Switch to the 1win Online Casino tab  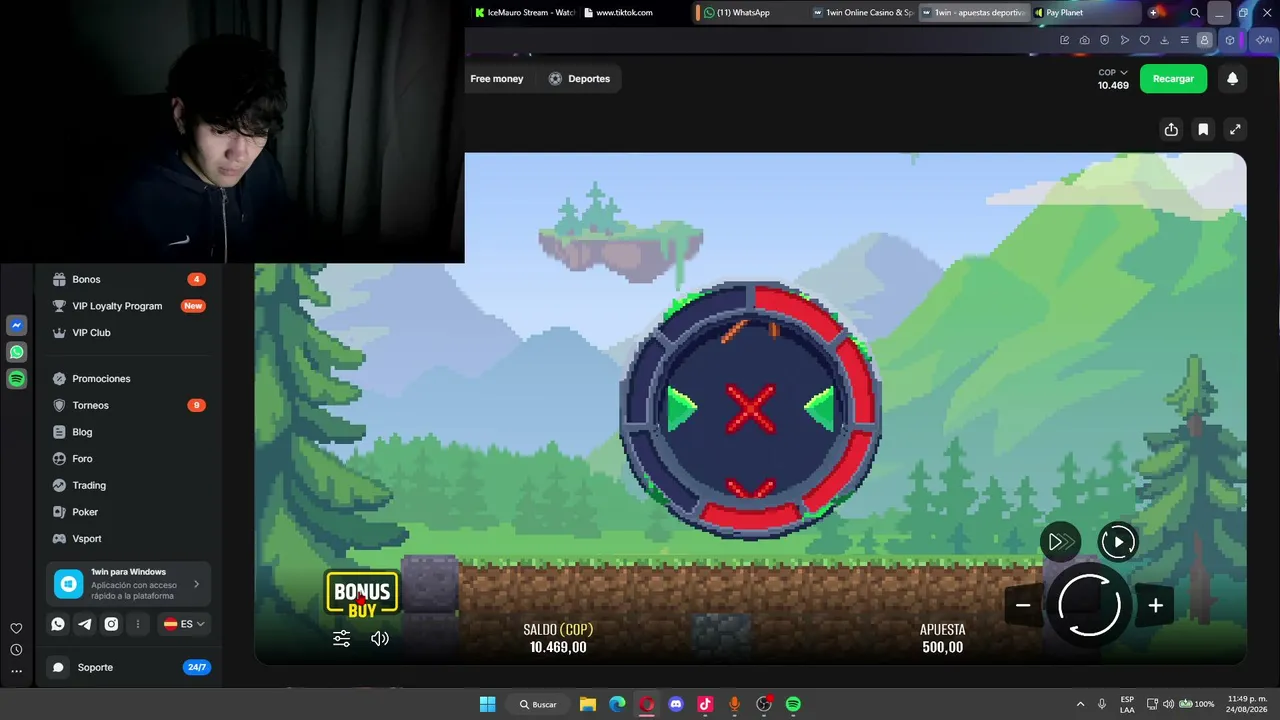coord(862,13)
